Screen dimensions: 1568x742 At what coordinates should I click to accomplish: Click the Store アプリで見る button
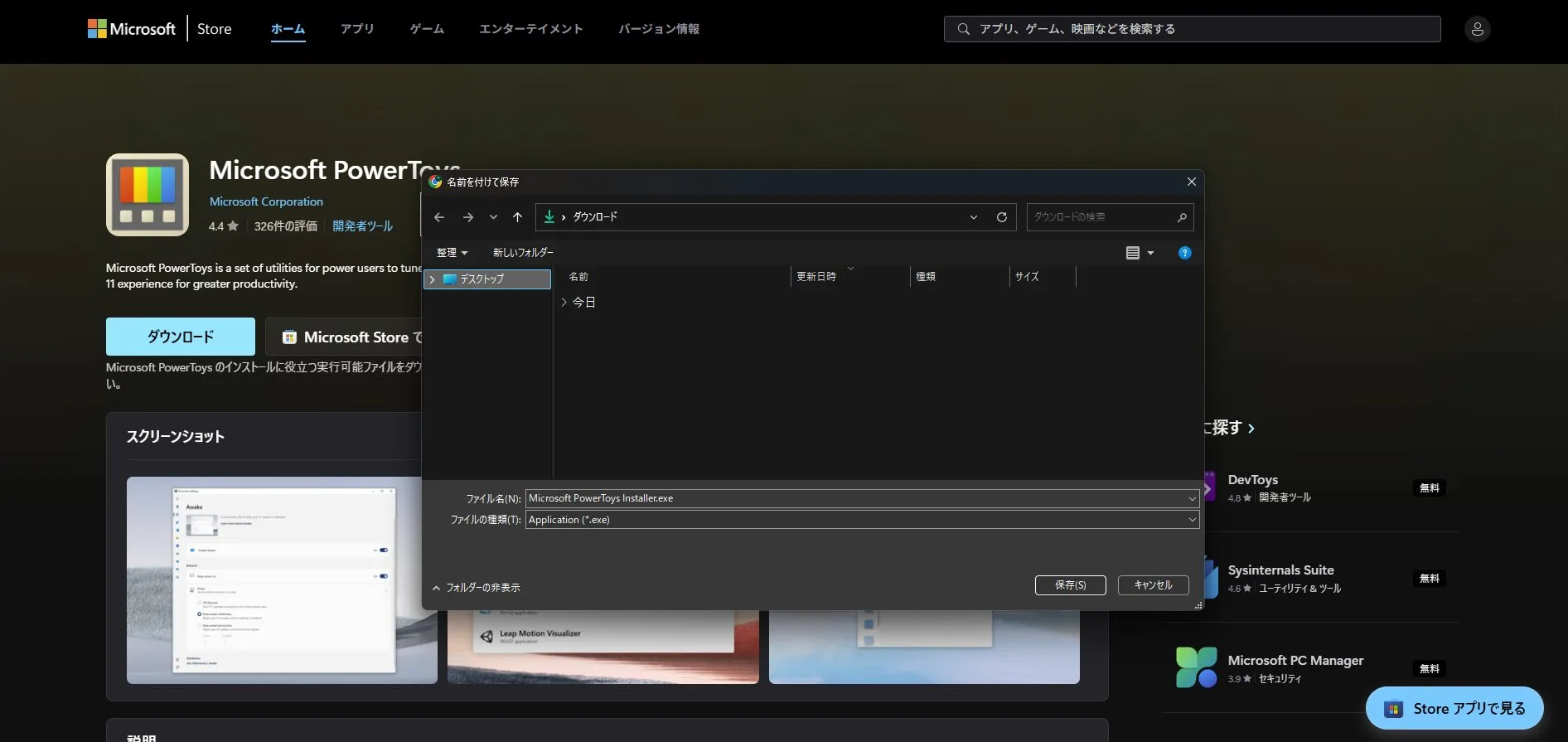pyautogui.click(x=1454, y=708)
